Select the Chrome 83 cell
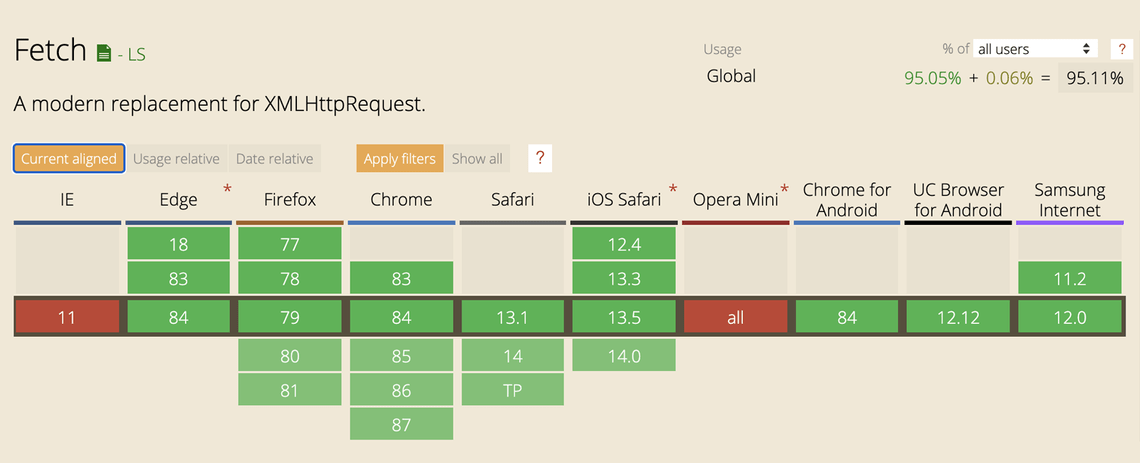 (x=401, y=278)
